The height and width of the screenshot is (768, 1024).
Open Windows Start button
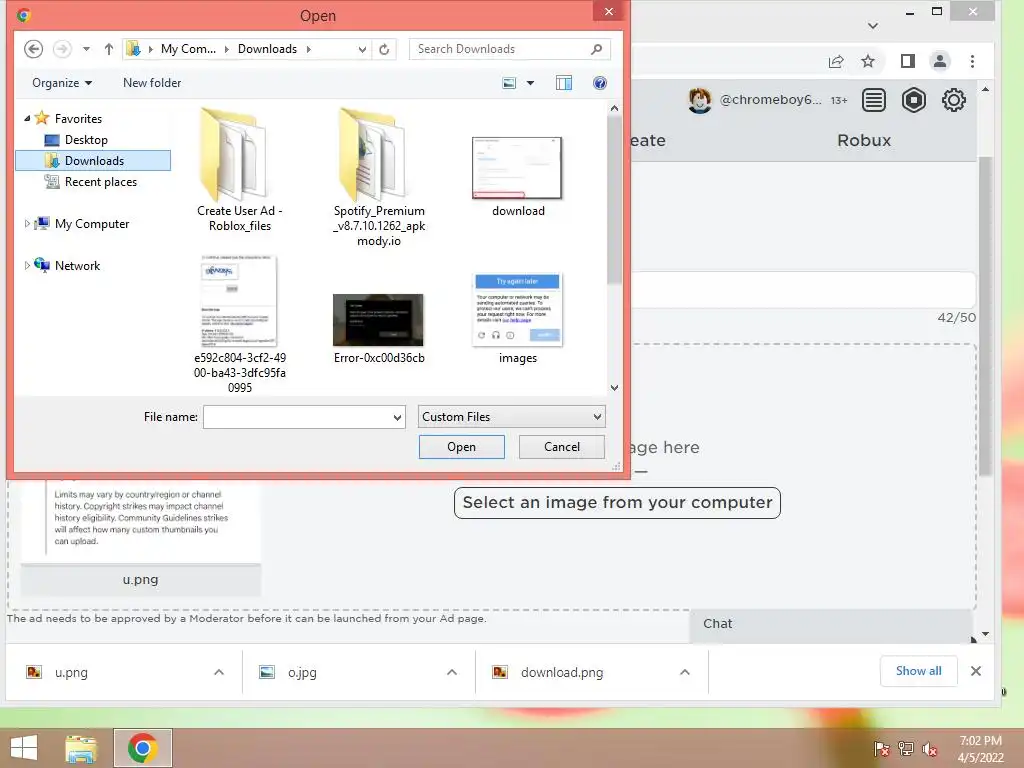[x=24, y=748]
